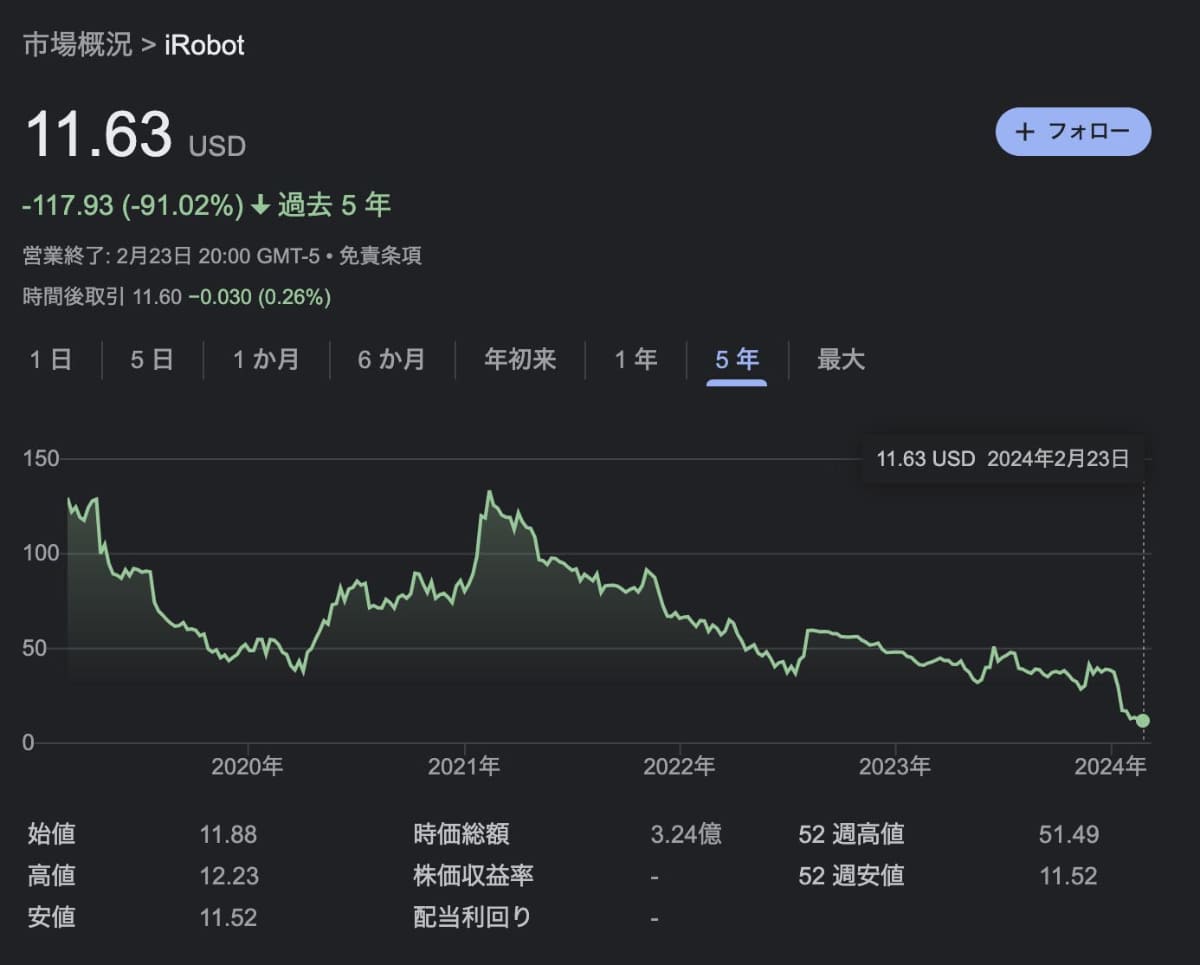Click the active 5年 range tab
This screenshot has height=965, width=1200.
737,360
